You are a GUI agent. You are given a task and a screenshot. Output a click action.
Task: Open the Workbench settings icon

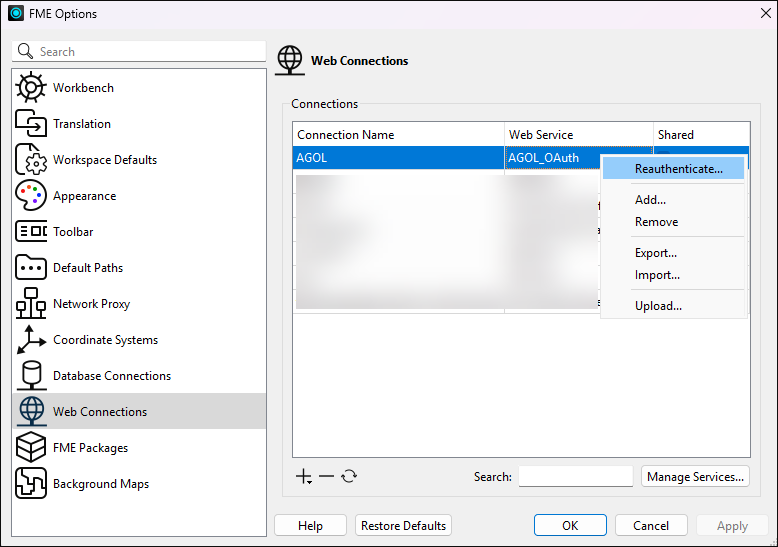31,87
